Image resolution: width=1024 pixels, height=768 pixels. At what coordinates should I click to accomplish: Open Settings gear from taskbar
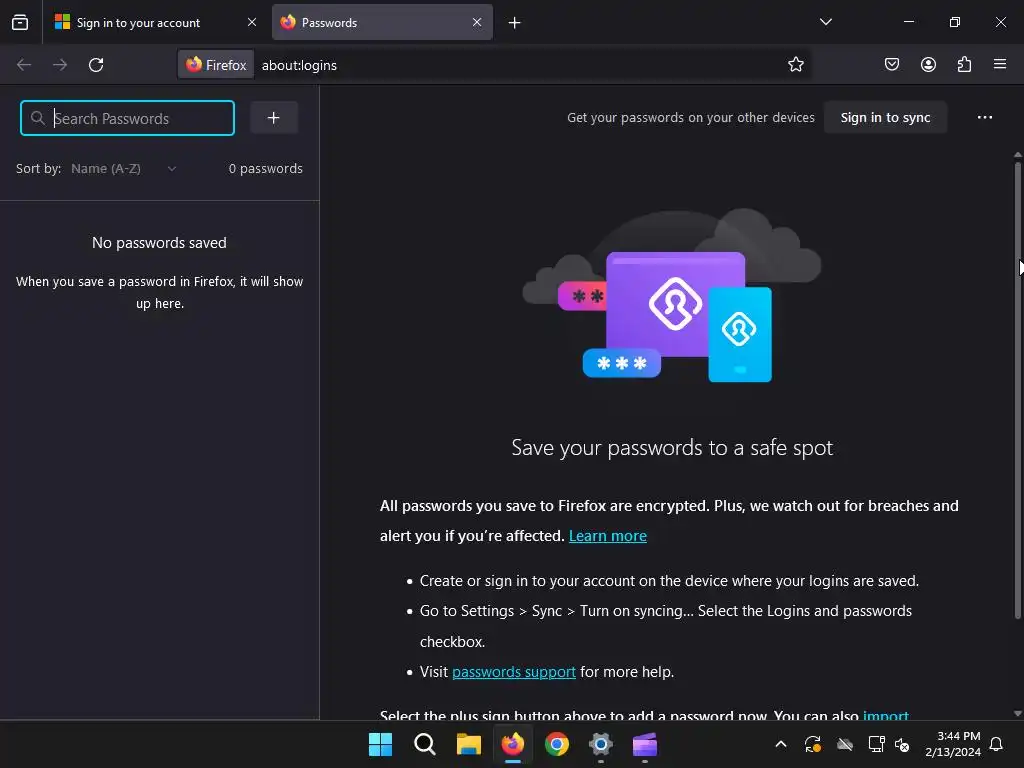tap(600, 744)
